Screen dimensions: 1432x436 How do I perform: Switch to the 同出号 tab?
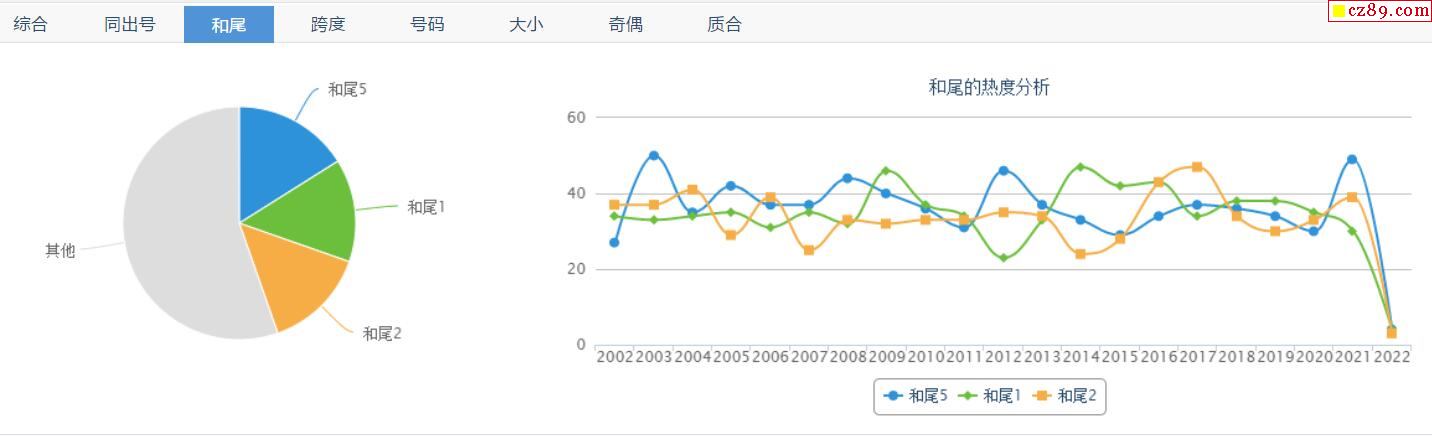point(129,24)
